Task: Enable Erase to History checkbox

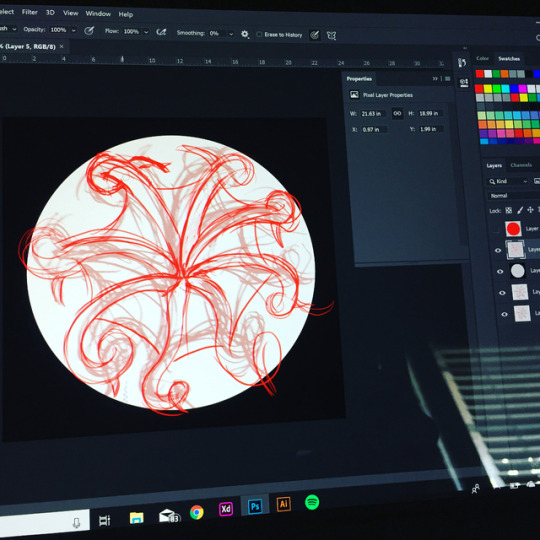Action: coord(259,34)
